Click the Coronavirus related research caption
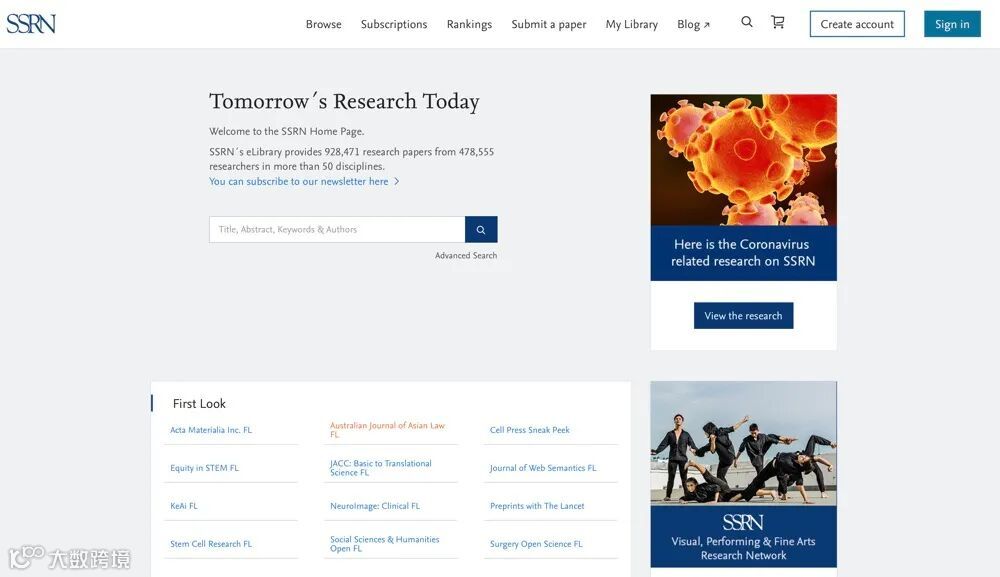 coord(743,253)
